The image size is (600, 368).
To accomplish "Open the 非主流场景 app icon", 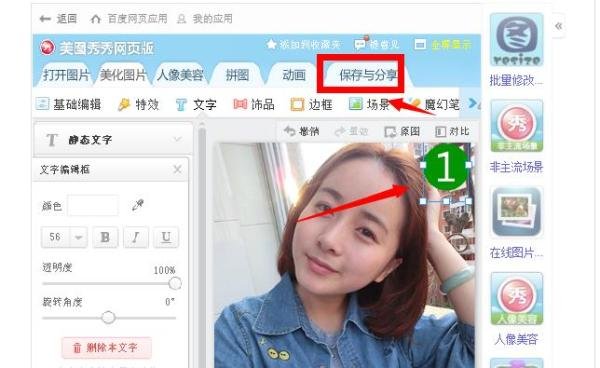I will pos(517,125).
